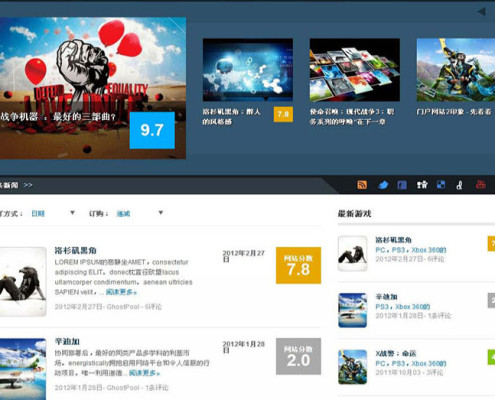Viewport: 495px width, 400px height.
Task: Open the RSS feed icon
Action: (362, 184)
